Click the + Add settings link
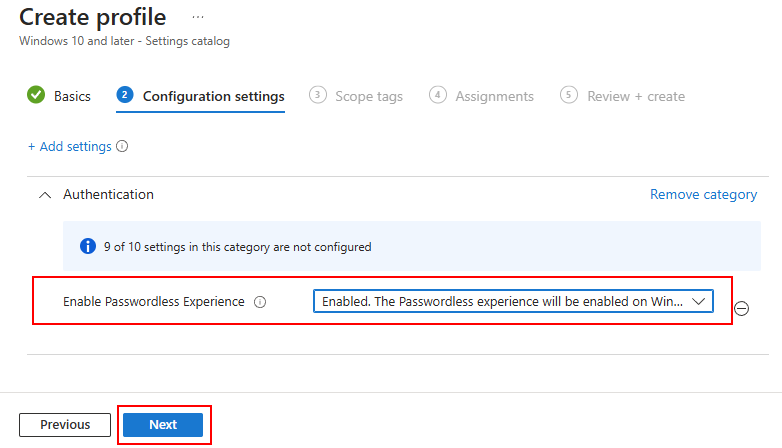The height and width of the screenshot is (448, 782). [x=70, y=146]
